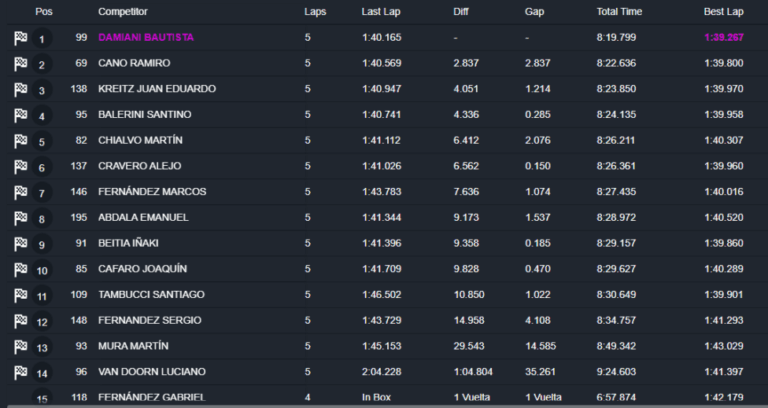
Task: Select the position 5 badge for Chialvo Martín
Action: (x=42, y=142)
